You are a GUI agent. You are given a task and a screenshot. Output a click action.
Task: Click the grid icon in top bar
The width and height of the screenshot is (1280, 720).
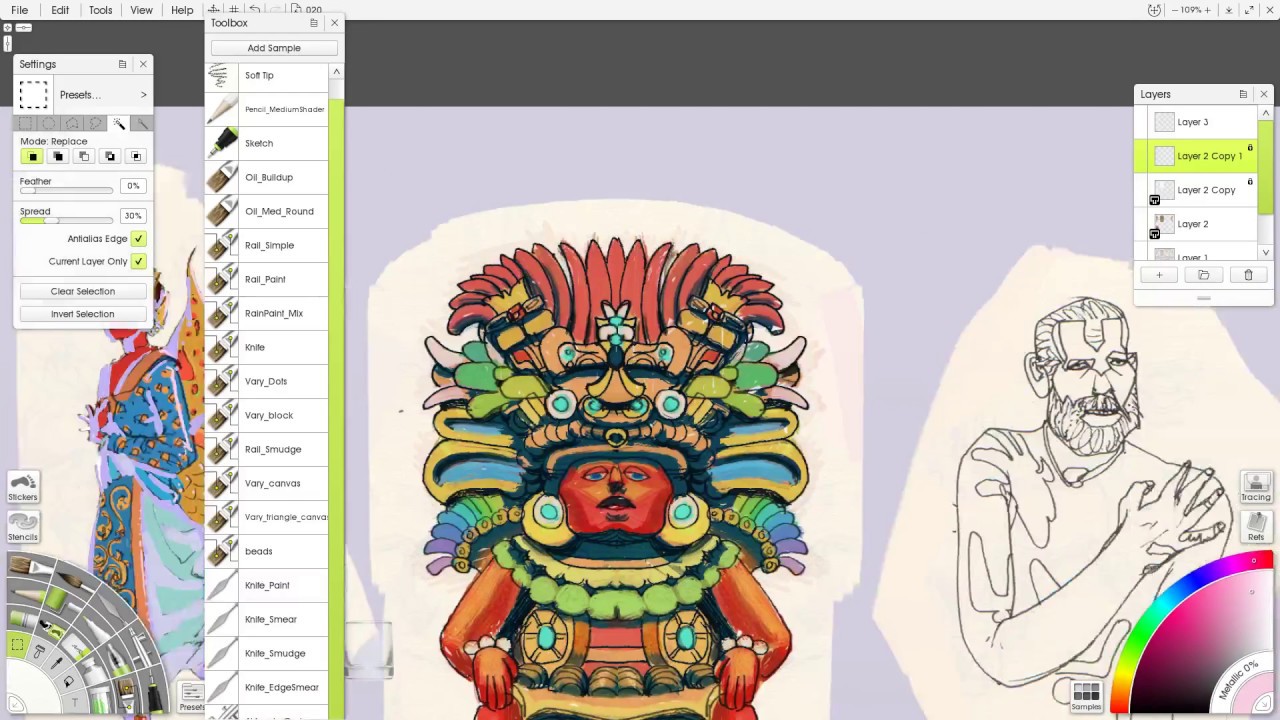click(234, 10)
